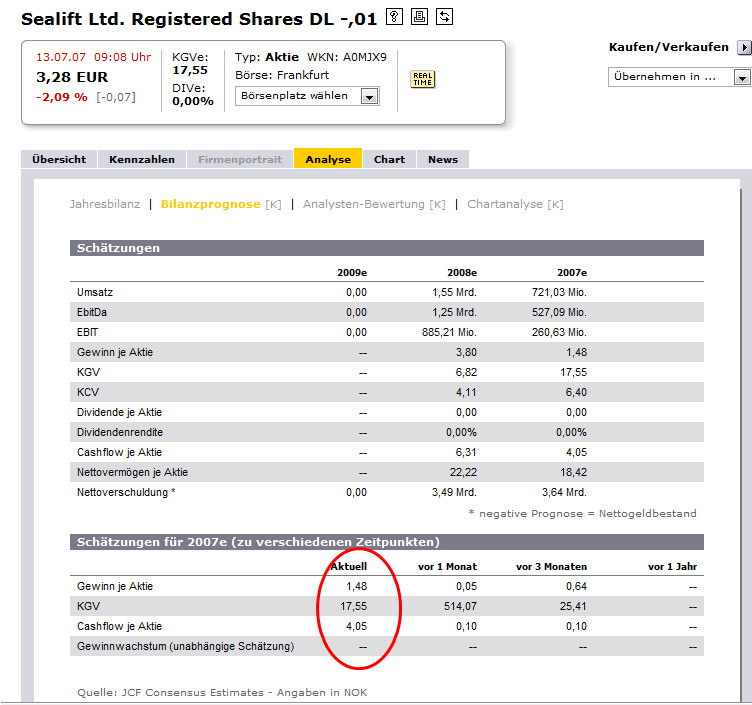Click the print page icon
This screenshot has width=752, height=705.
pyautogui.click(x=420, y=17)
